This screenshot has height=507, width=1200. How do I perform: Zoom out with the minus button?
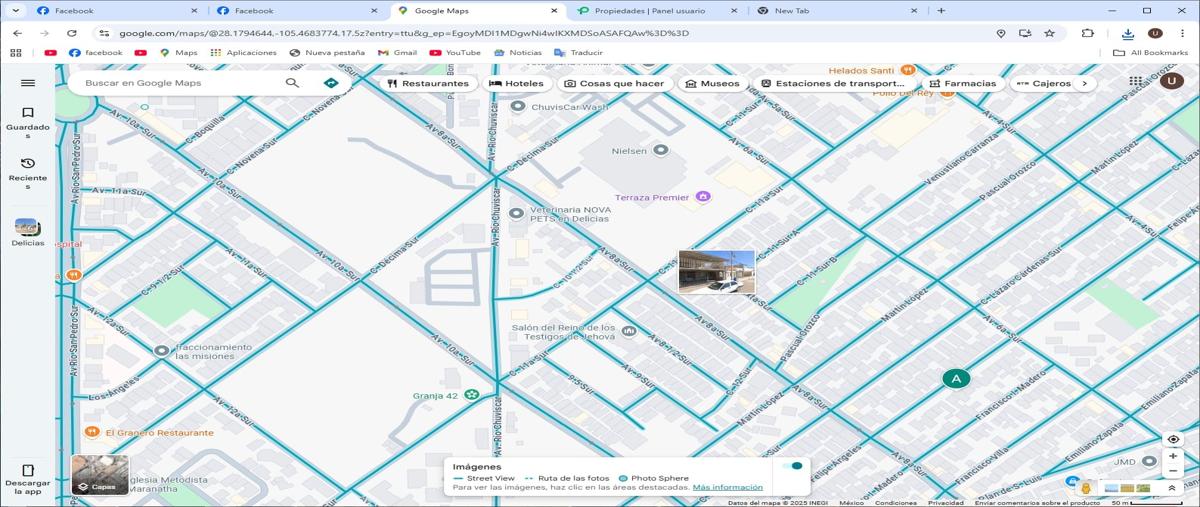[1173, 471]
